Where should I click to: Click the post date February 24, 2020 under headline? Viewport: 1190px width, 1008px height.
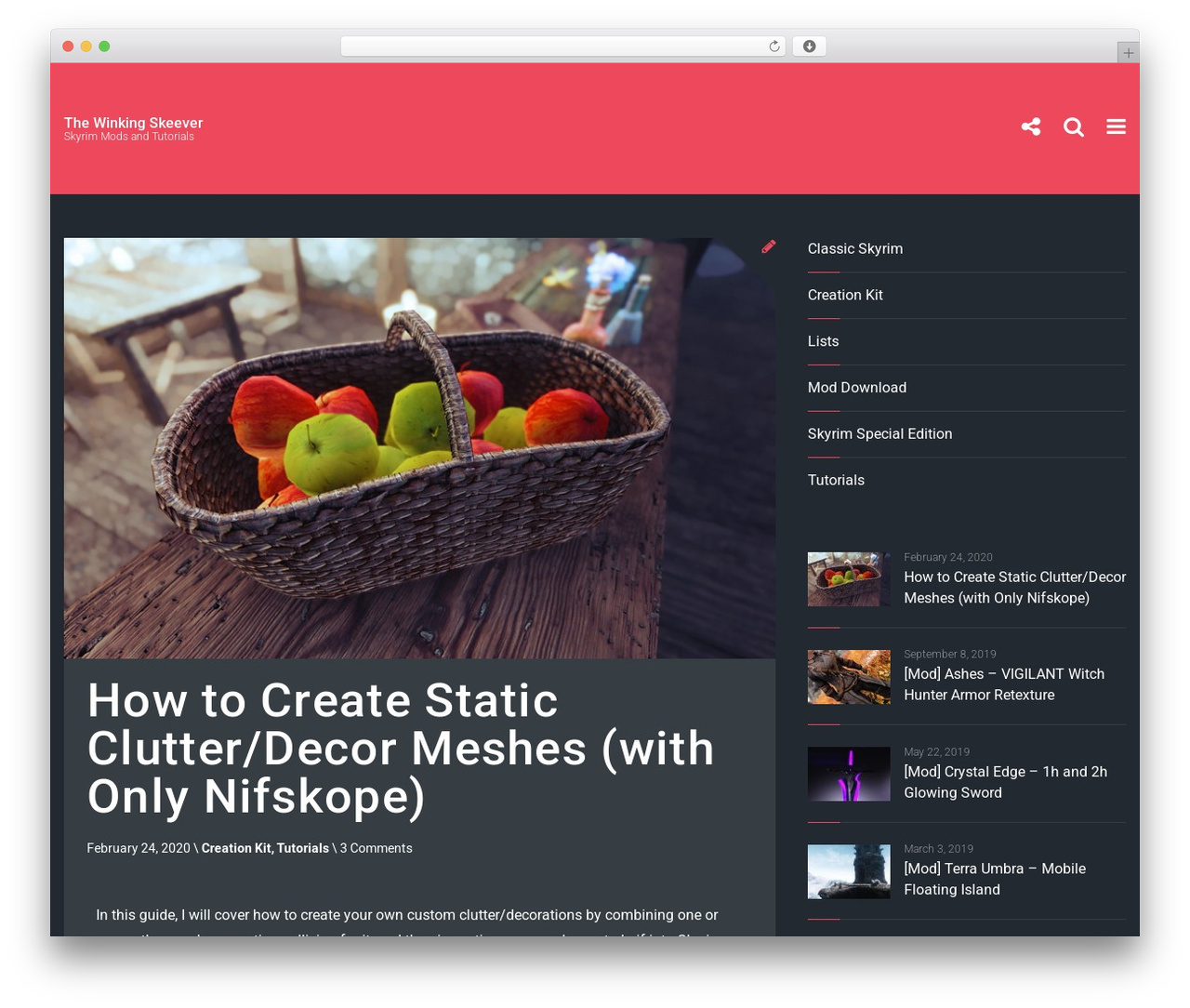(x=139, y=848)
